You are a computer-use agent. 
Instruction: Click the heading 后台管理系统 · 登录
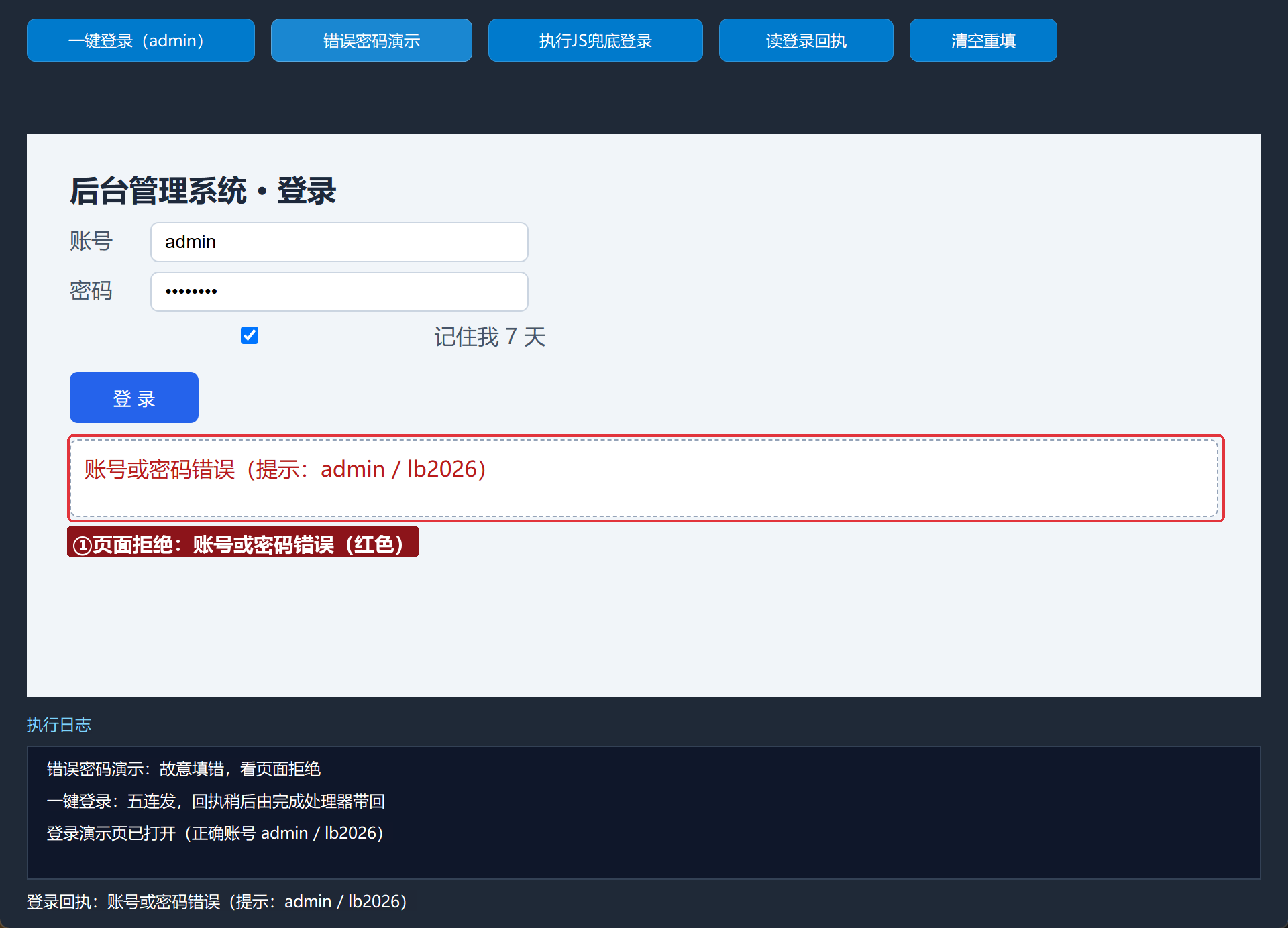click(203, 191)
